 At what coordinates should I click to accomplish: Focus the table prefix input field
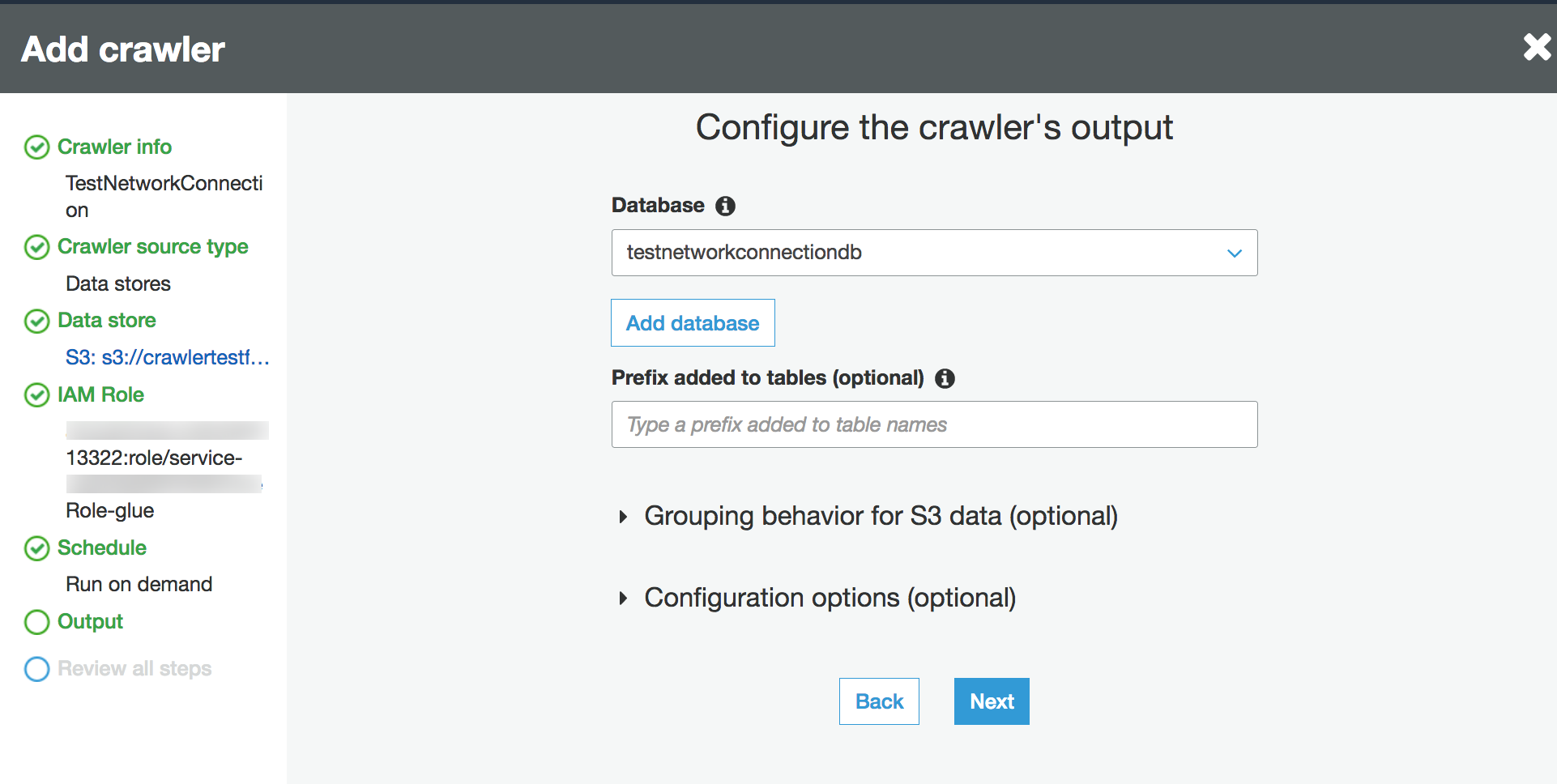coord(934,424)
